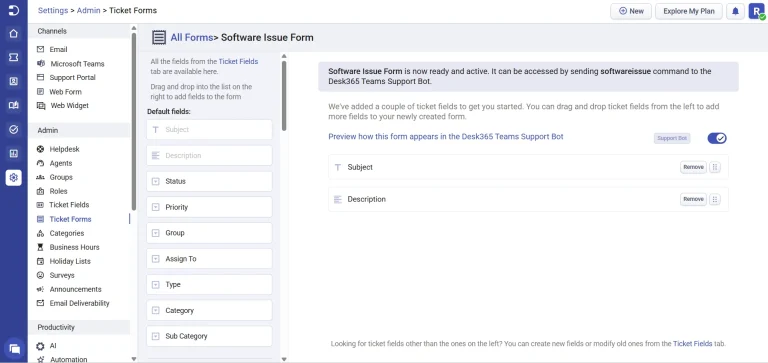Open Automation menu item
The width and height of the screenshot is (768, 363).
tap(69, 359)
